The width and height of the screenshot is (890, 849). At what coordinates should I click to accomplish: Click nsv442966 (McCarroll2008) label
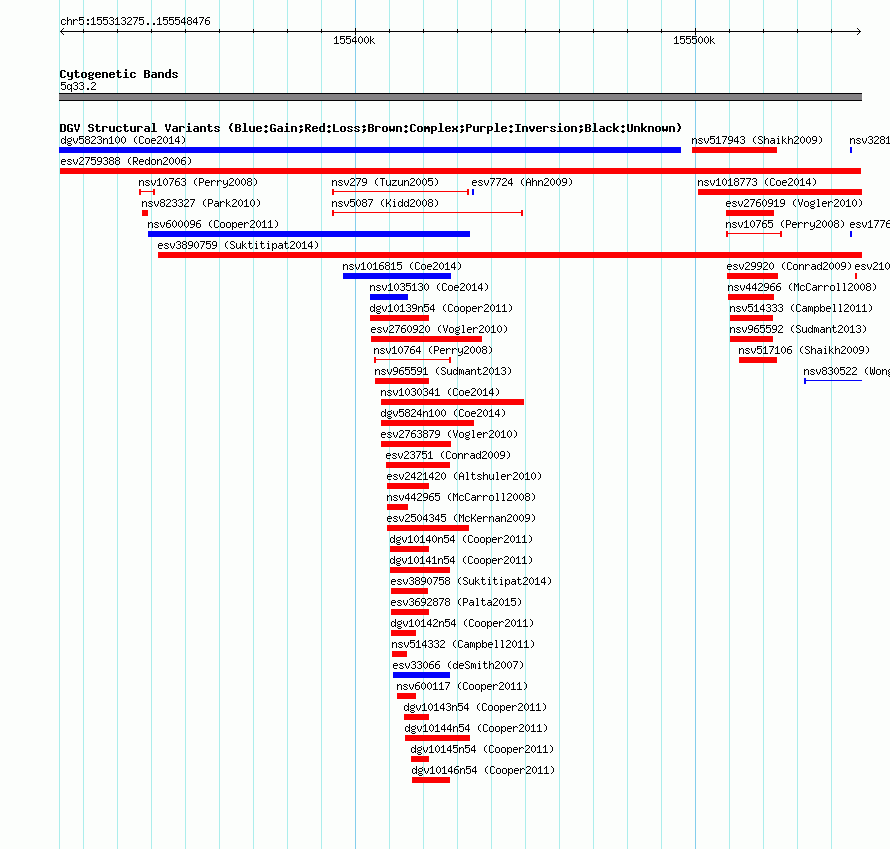point(803,287)
